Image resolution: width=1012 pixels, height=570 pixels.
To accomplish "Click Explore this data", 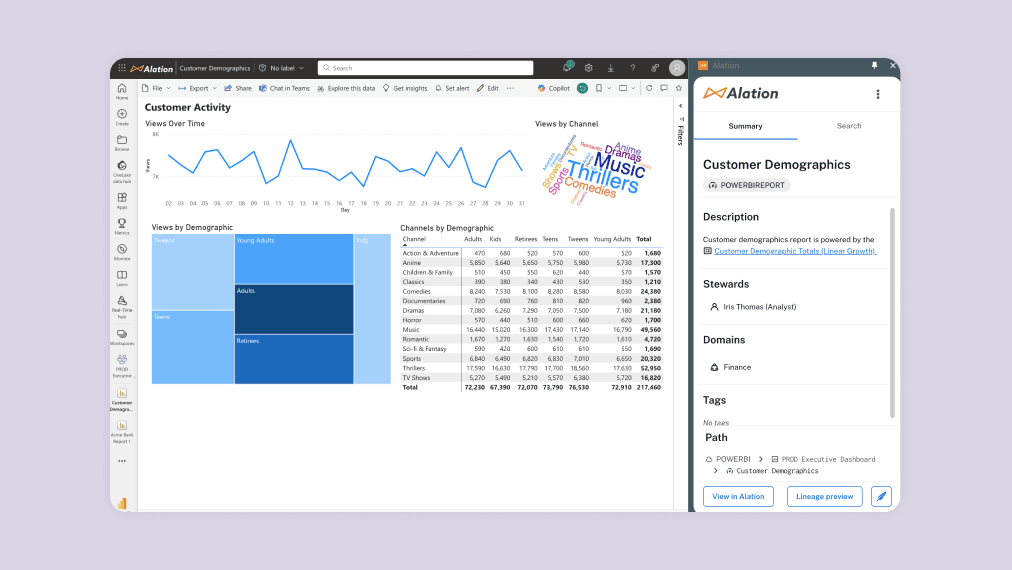I will pyautogui.click(x=346, y=88).
